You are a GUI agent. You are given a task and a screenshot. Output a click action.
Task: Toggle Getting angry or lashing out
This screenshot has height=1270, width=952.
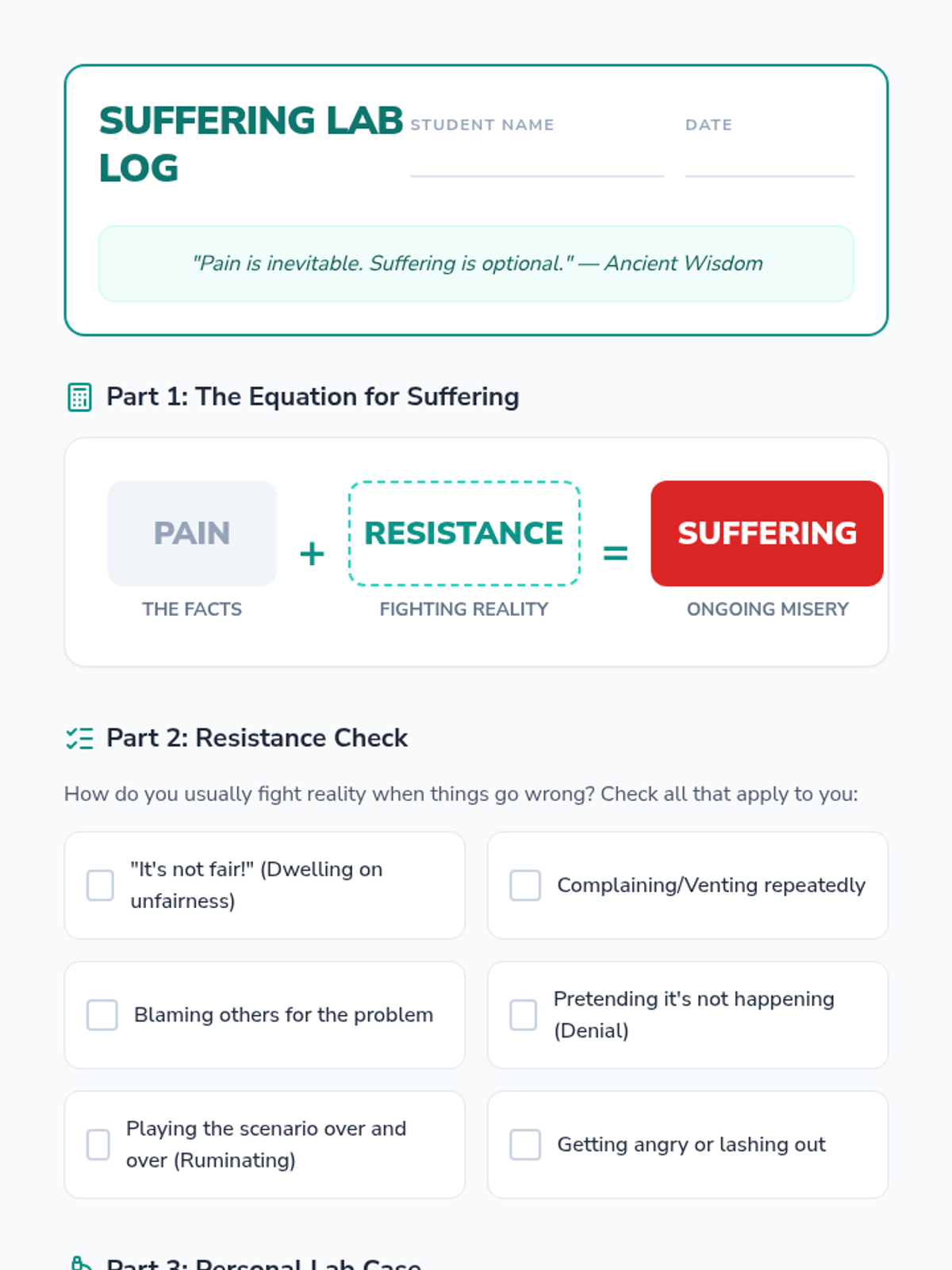pyautogui.click(x=525, y=1144)
